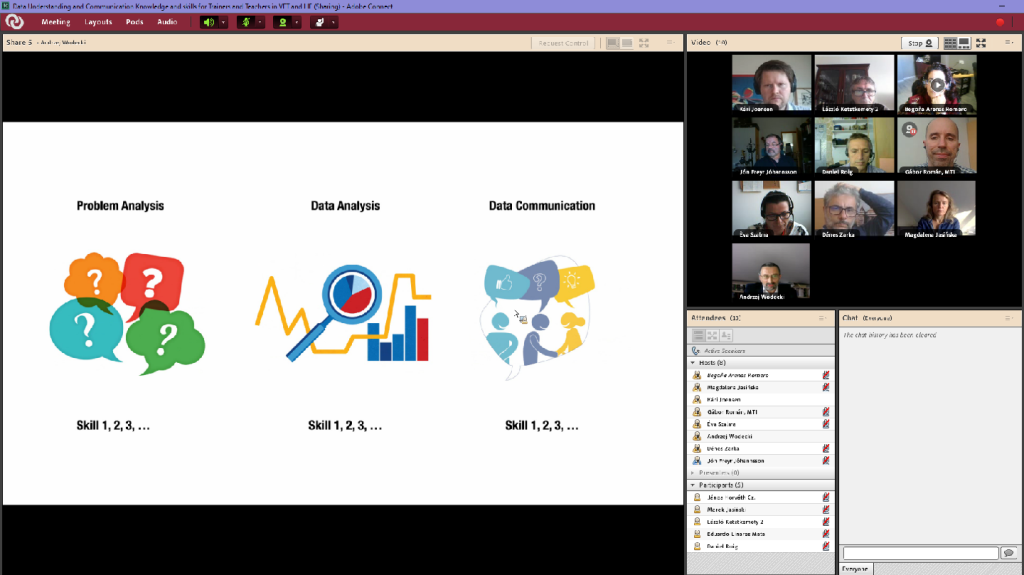Switch video pod to filmstrip layout
This screenshot has width=1024, height=575.
(964, 43)
